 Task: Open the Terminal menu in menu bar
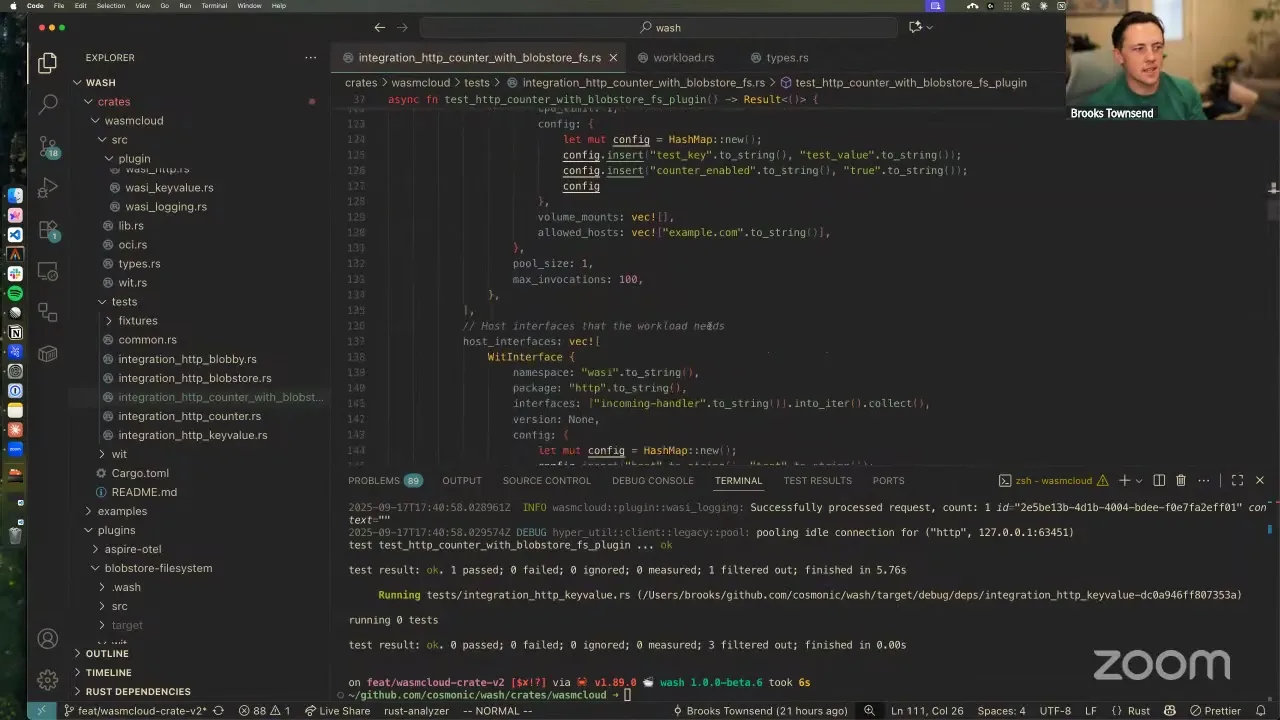coord(214,6)
